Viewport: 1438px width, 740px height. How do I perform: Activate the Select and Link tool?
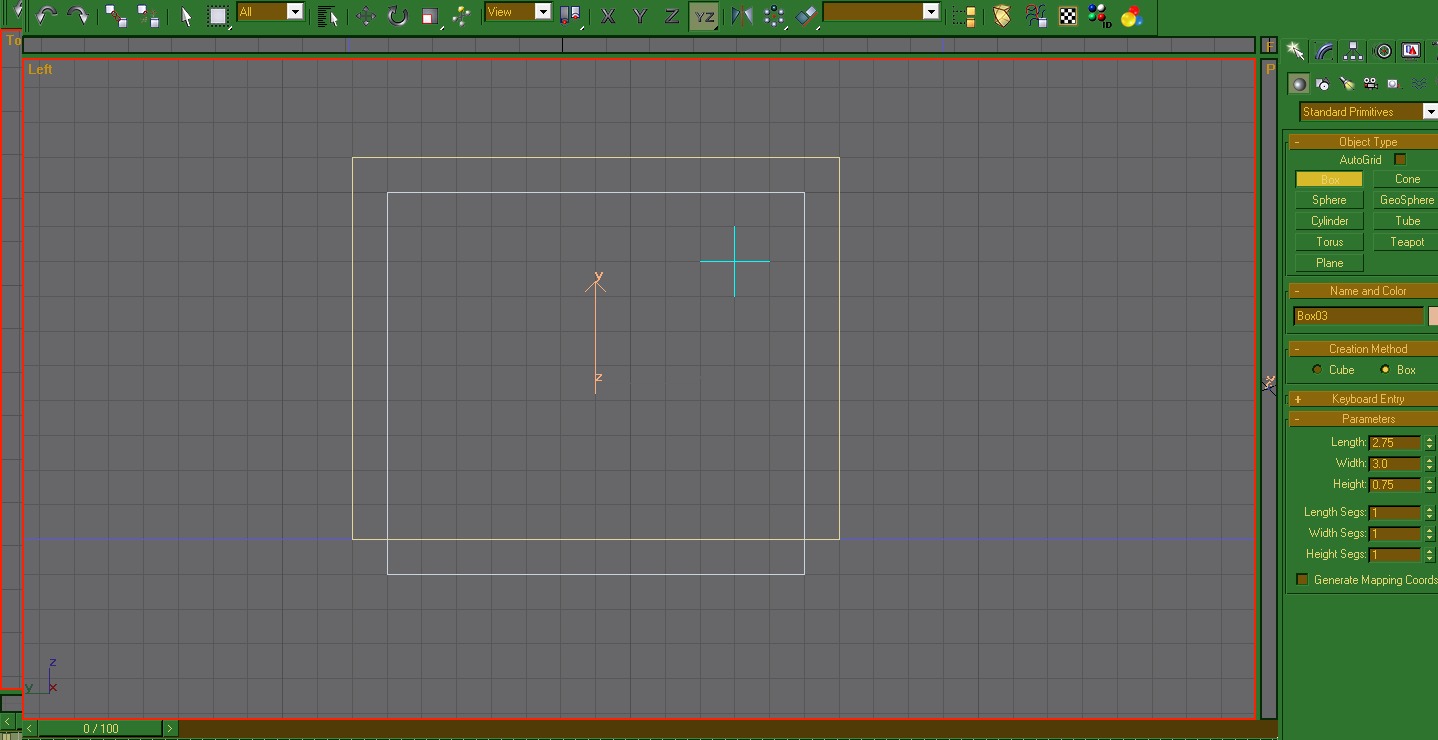116,15
